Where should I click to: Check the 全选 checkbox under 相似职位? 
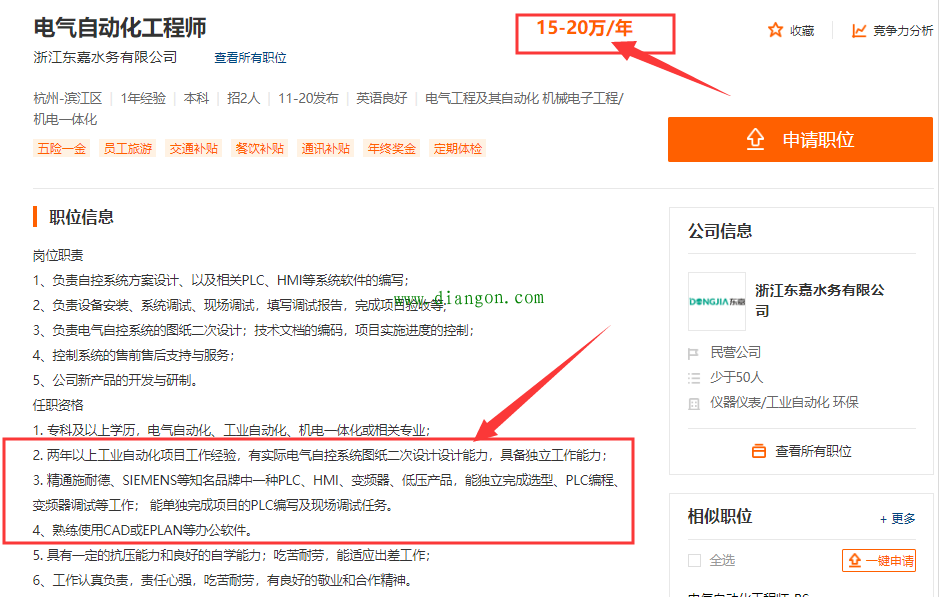point(693,560)
